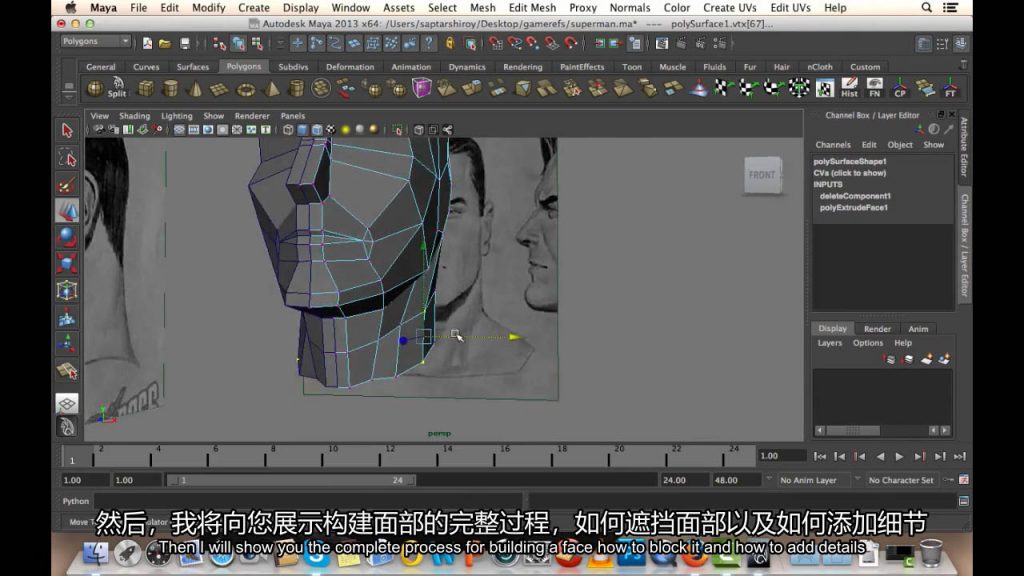Expand the Attribute Editor side tab
The height and width of the screenshot is (576, 1024).
[x=964, y=147]
